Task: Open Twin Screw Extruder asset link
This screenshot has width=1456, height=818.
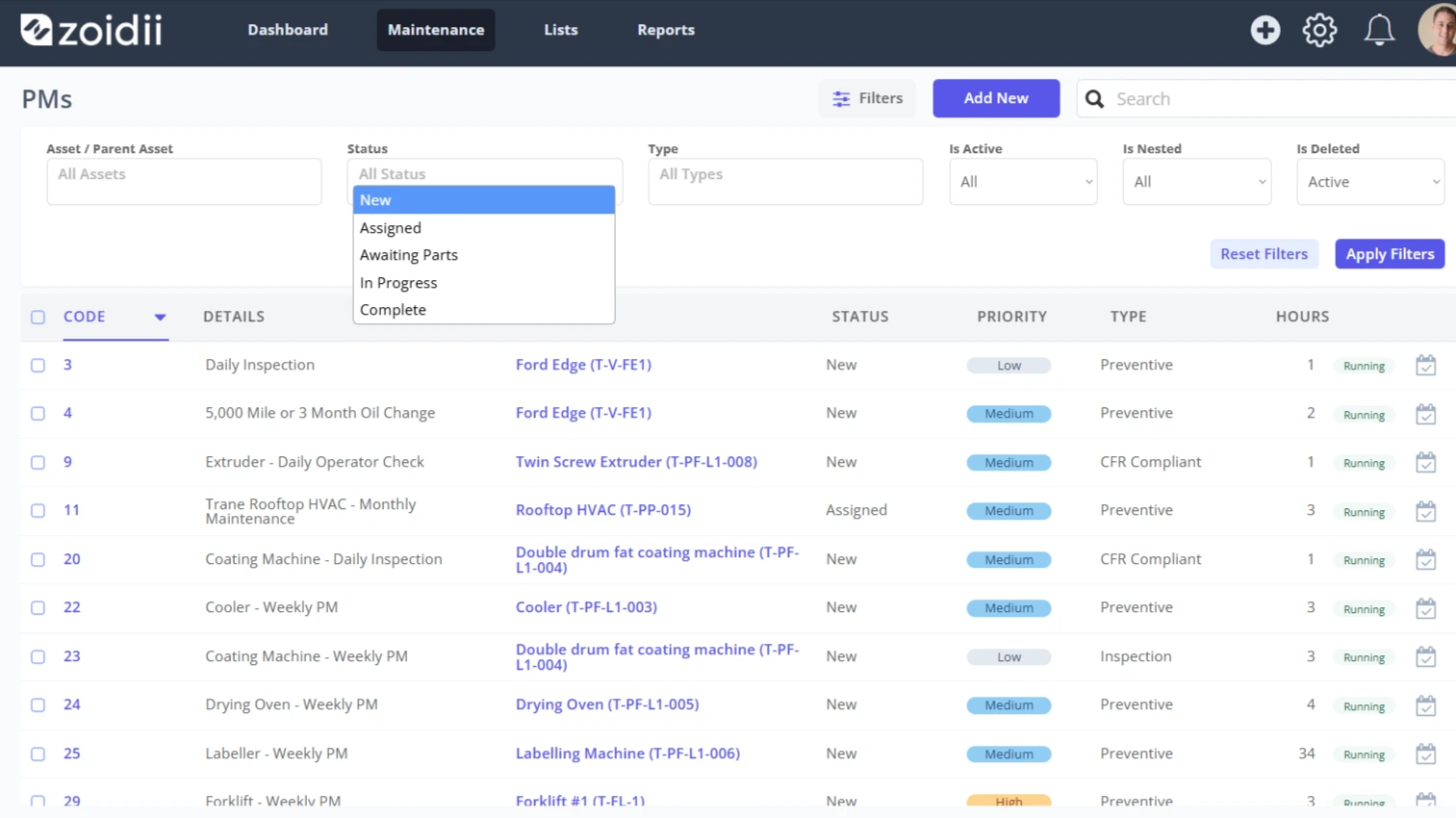Action: click(636, 462)
